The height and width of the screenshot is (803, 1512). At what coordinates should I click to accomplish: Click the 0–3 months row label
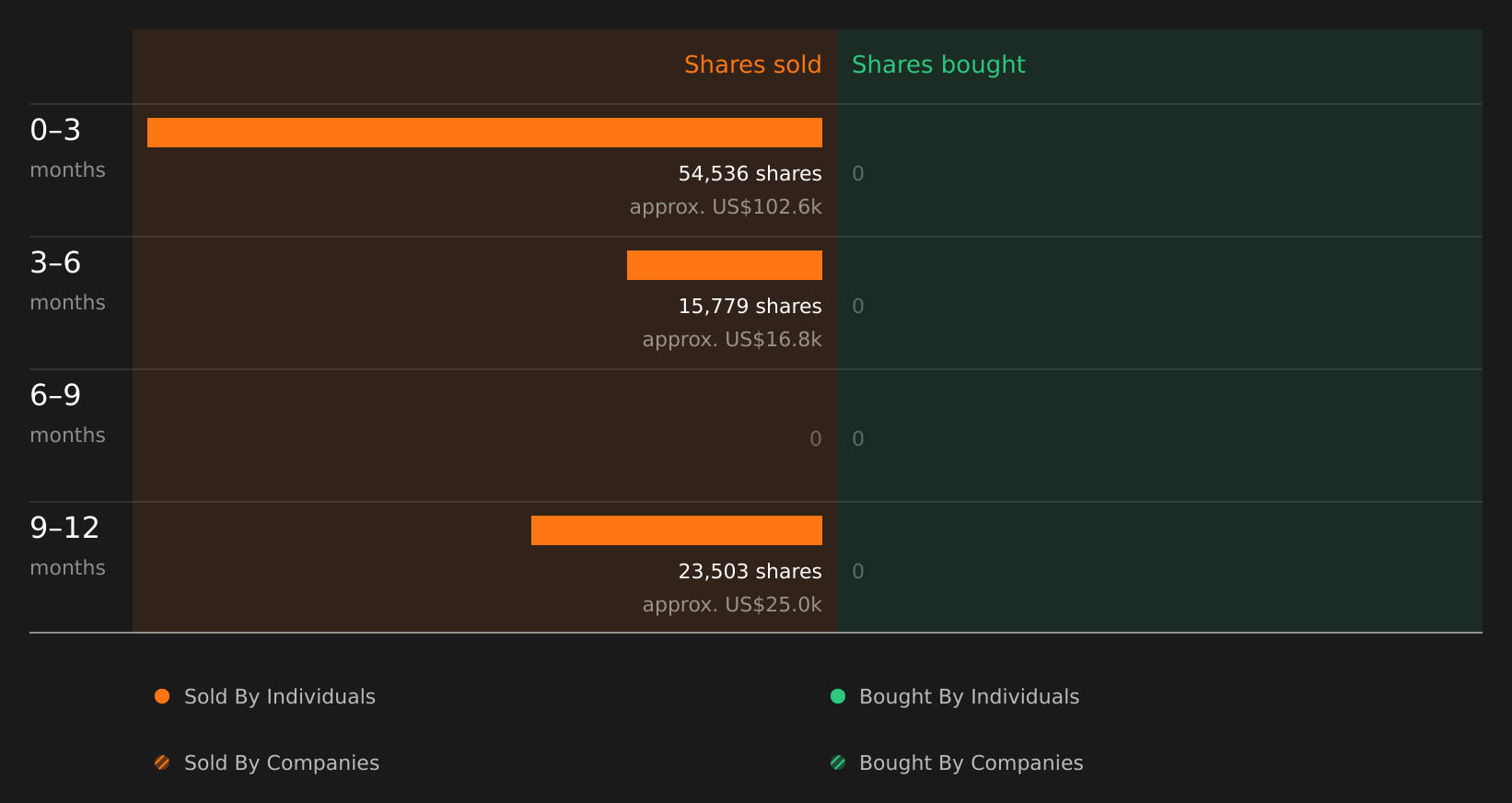click(67, 148)
